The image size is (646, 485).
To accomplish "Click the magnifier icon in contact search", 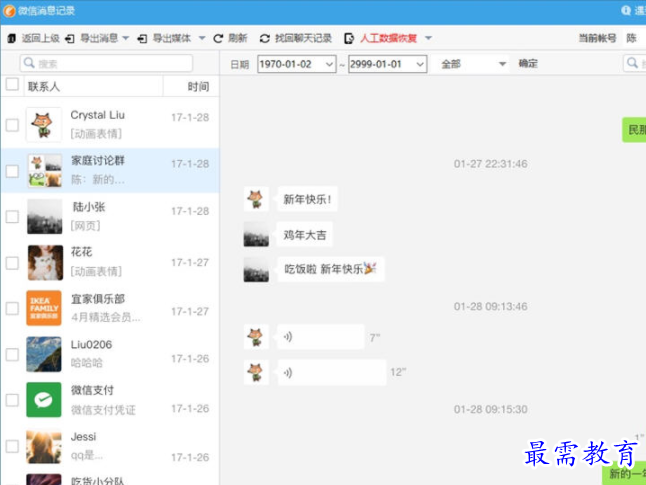I will pyautogui.click(x=29, y=63).
